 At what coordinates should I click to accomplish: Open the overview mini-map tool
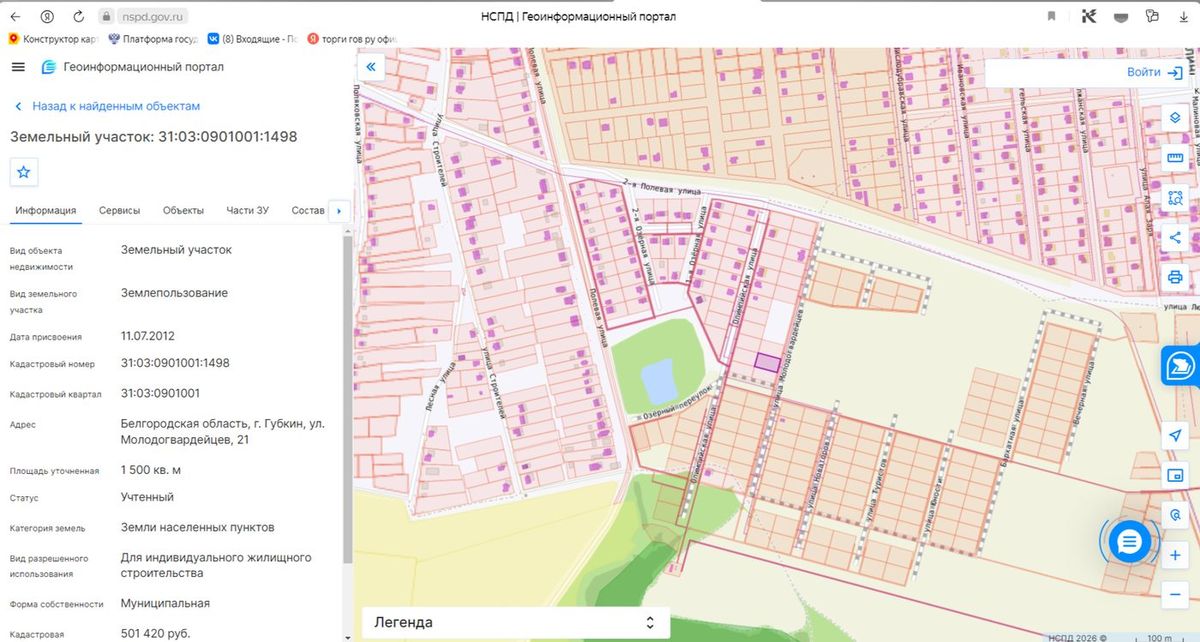tap(1175, 475)
